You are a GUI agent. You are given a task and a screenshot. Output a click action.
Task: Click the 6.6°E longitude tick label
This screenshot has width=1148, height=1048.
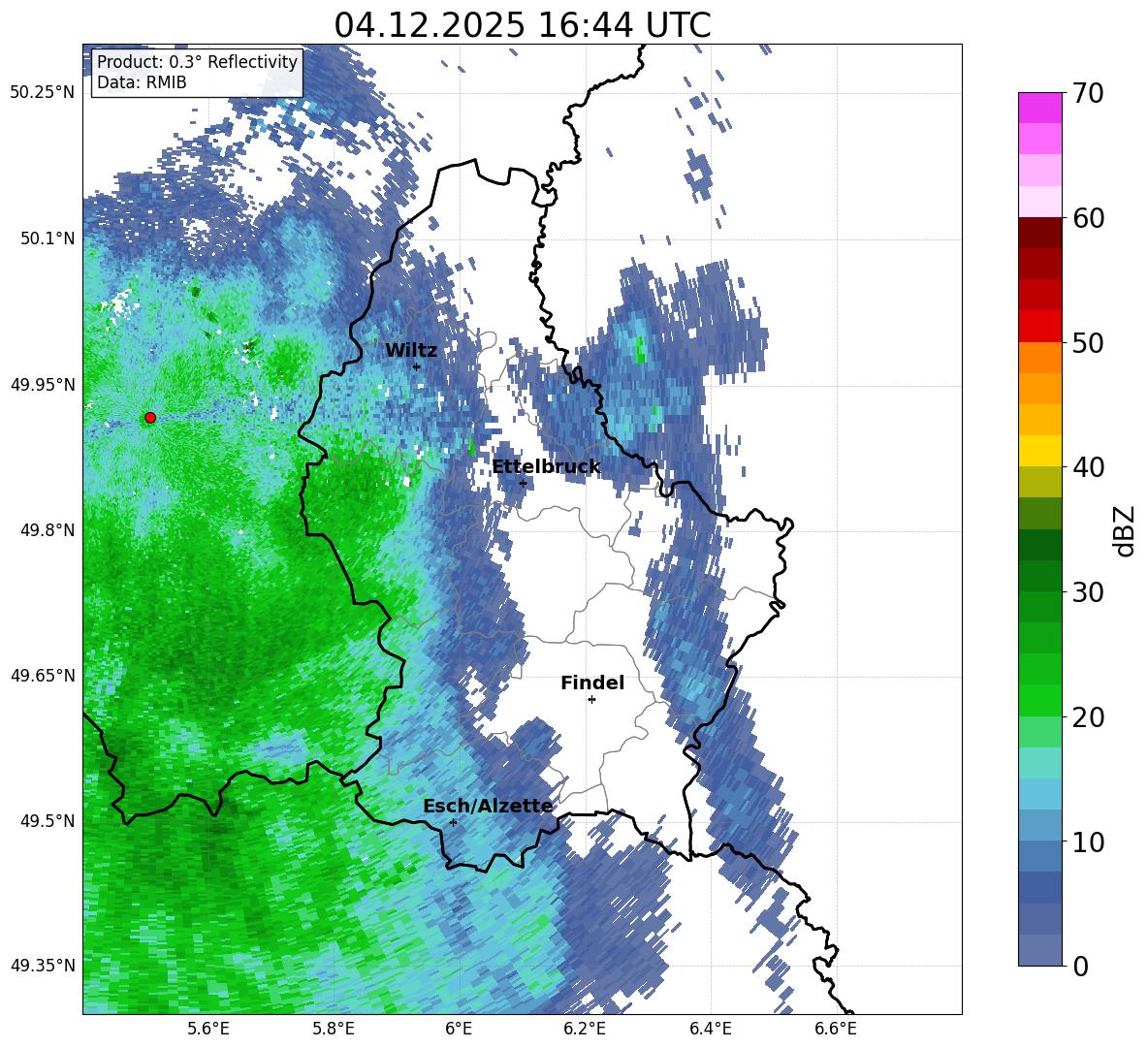click(836, 1029)
